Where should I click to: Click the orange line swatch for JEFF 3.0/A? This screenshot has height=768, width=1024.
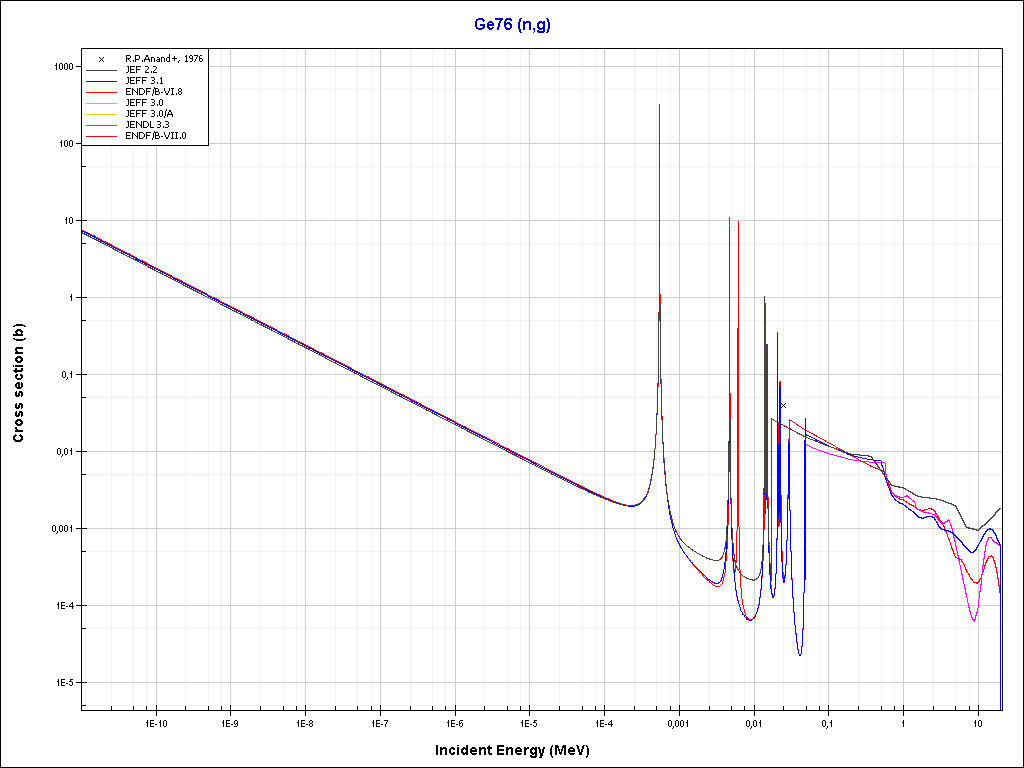tap(101, 114)
